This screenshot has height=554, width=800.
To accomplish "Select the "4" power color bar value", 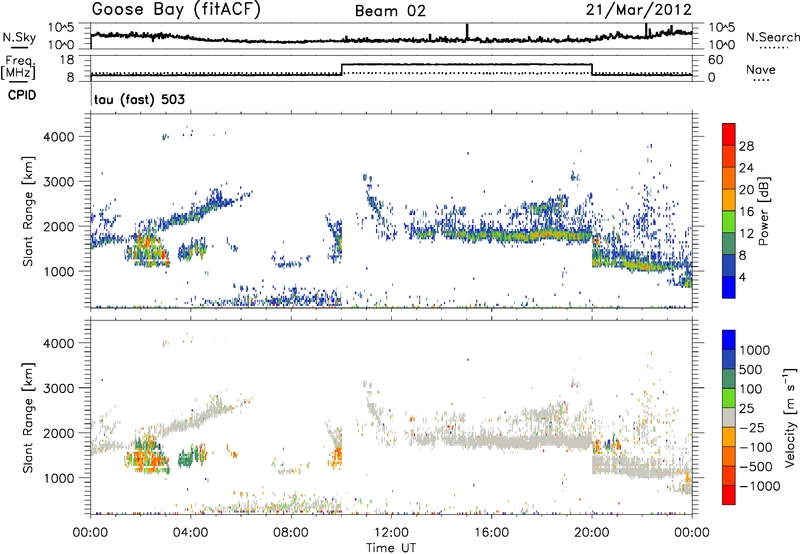I will pos(742,277).
